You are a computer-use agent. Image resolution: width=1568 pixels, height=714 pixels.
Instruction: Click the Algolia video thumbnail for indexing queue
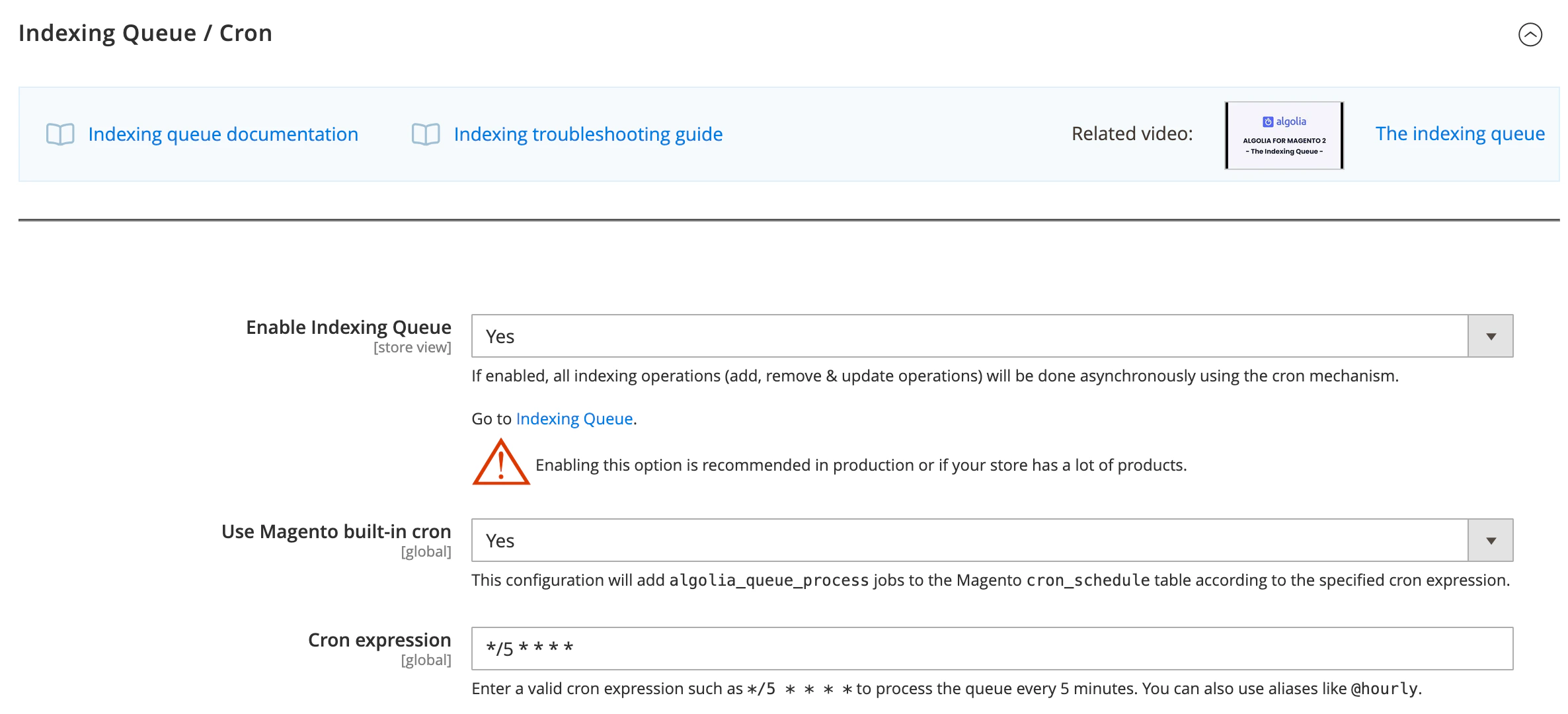coord(1283,134)
